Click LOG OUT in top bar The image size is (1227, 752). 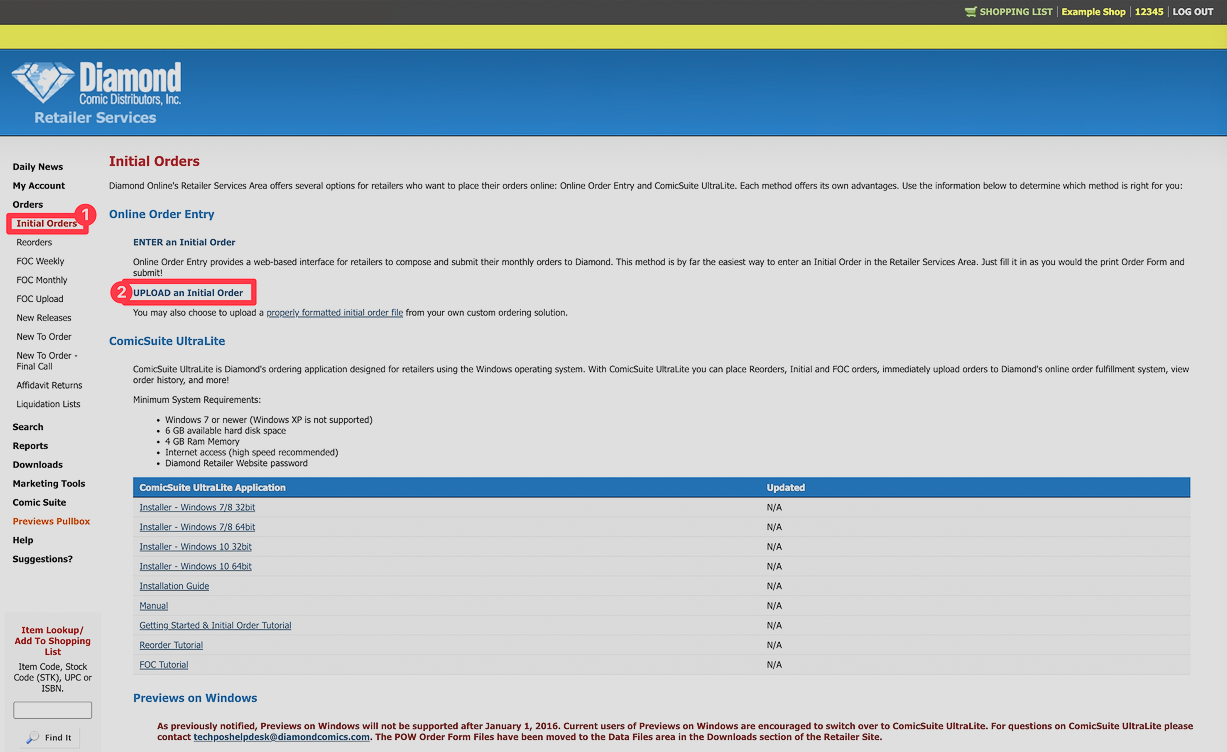point(1193,12)
